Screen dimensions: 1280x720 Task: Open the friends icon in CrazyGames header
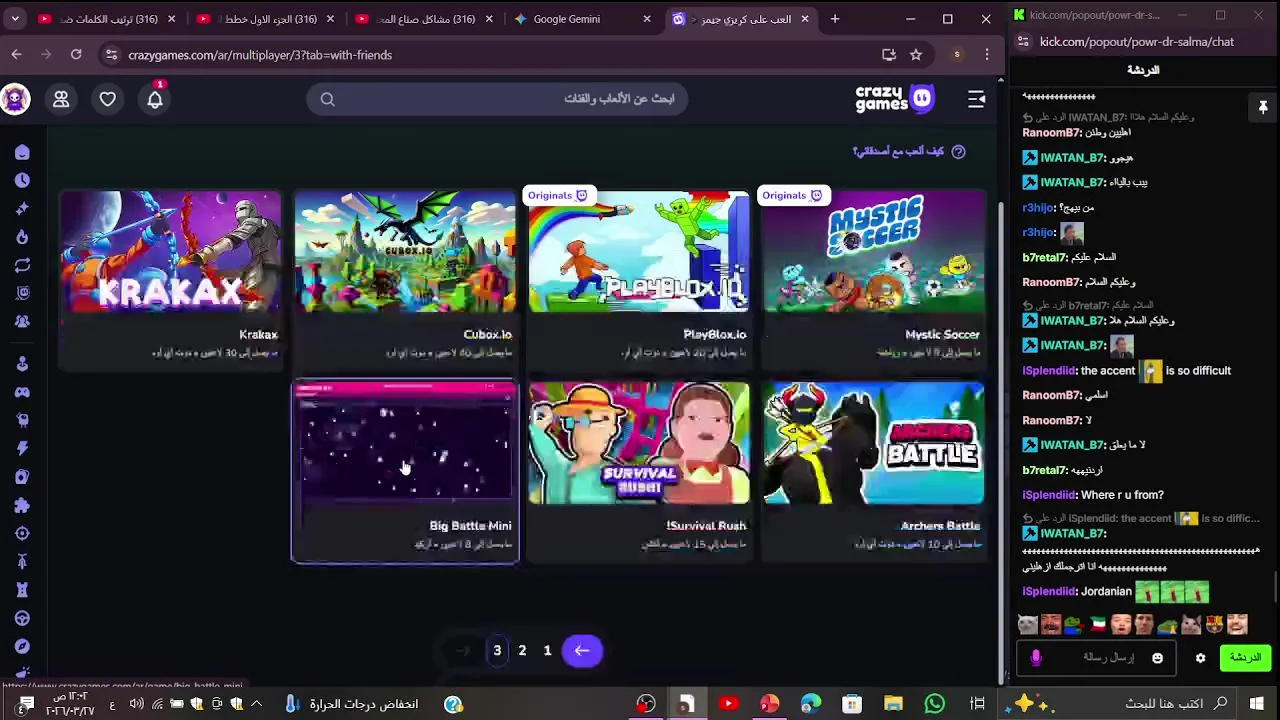pos(61,99)
